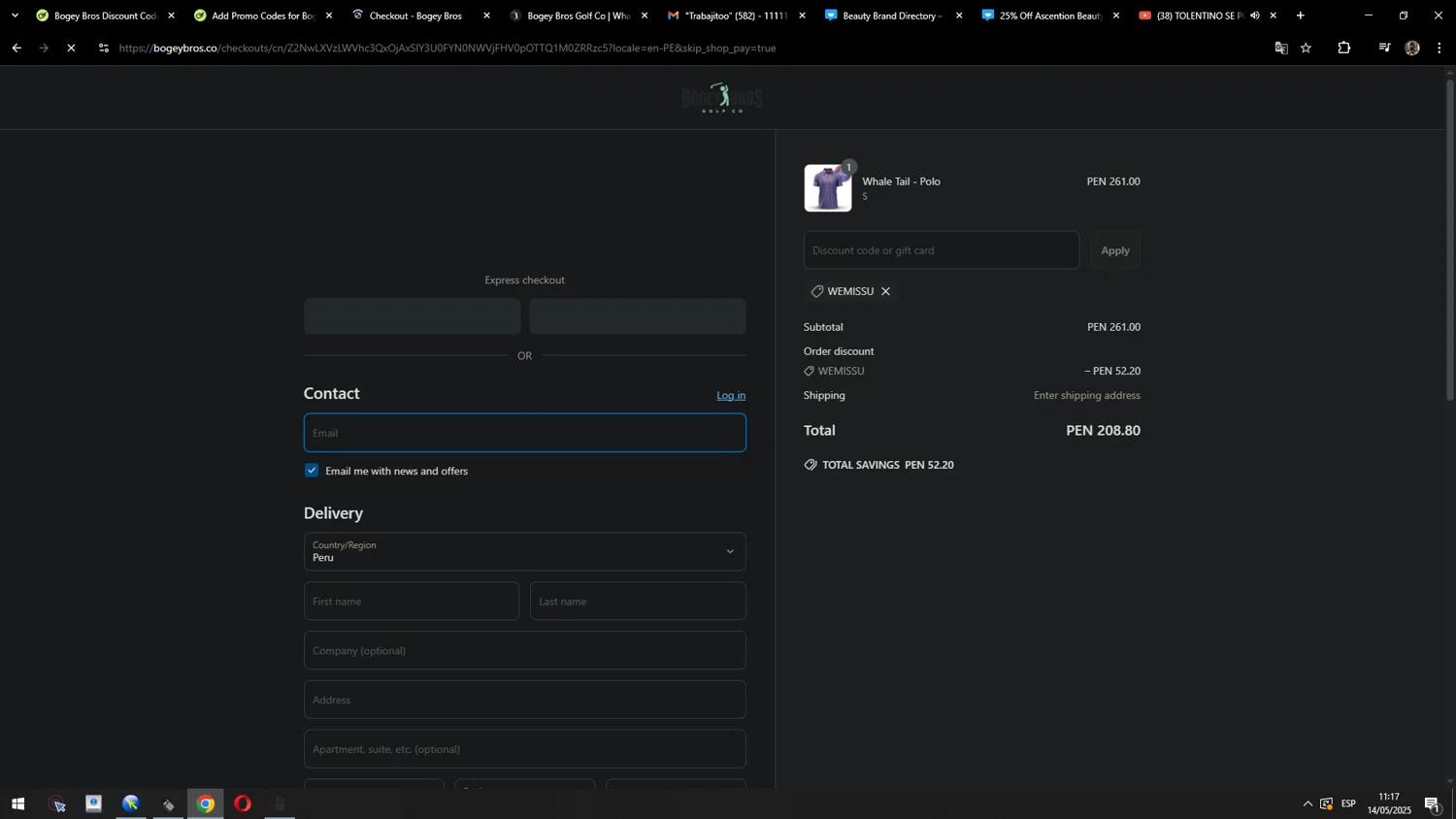Open the taskbar clock showing 11:17

coord(1389,803)
